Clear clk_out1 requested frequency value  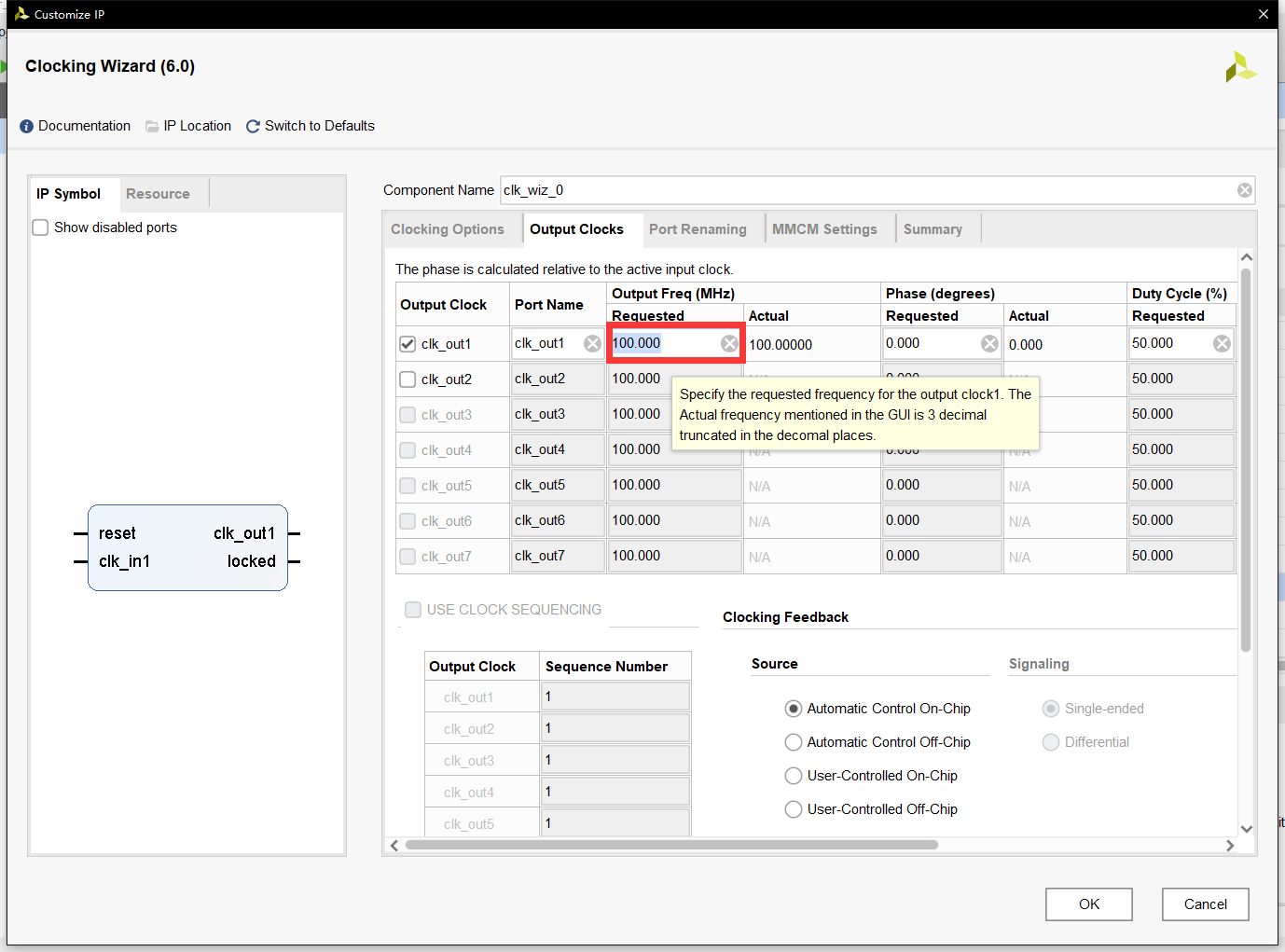[729, 344]
